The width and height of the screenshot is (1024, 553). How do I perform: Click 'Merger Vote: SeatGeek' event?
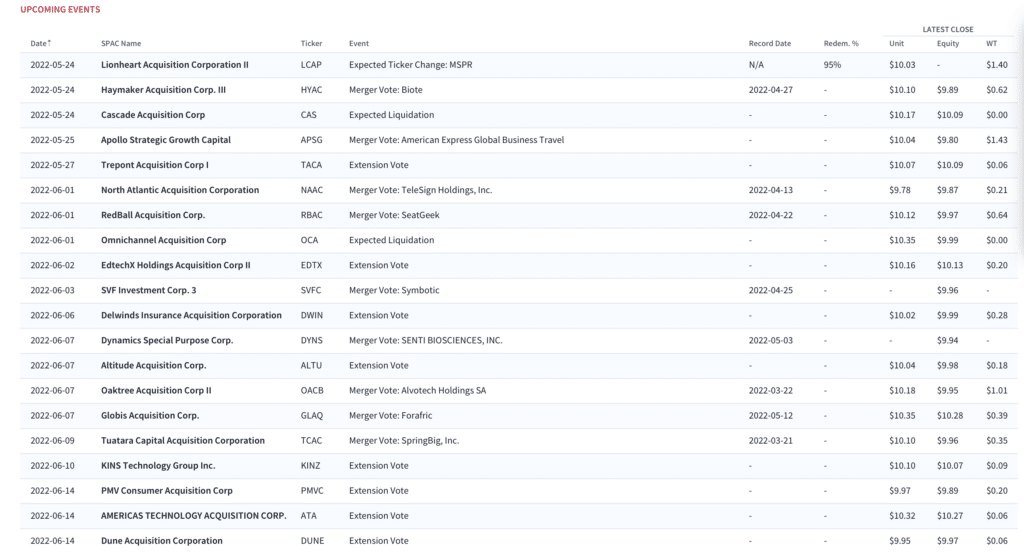click(x=394, y=215)
